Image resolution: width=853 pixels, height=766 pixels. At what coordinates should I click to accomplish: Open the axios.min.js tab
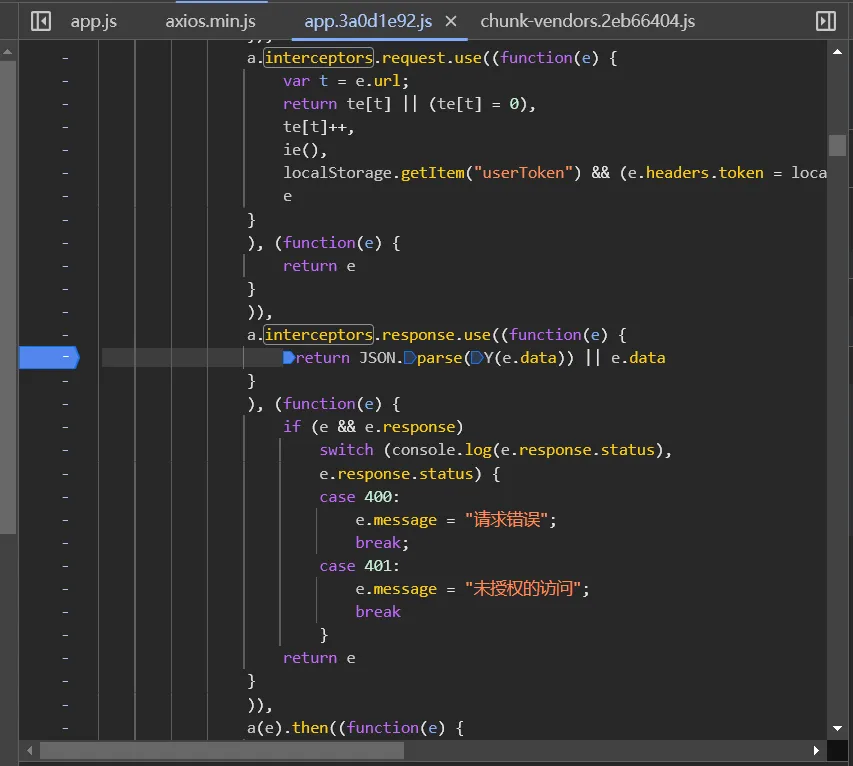[x=211, y=21]
